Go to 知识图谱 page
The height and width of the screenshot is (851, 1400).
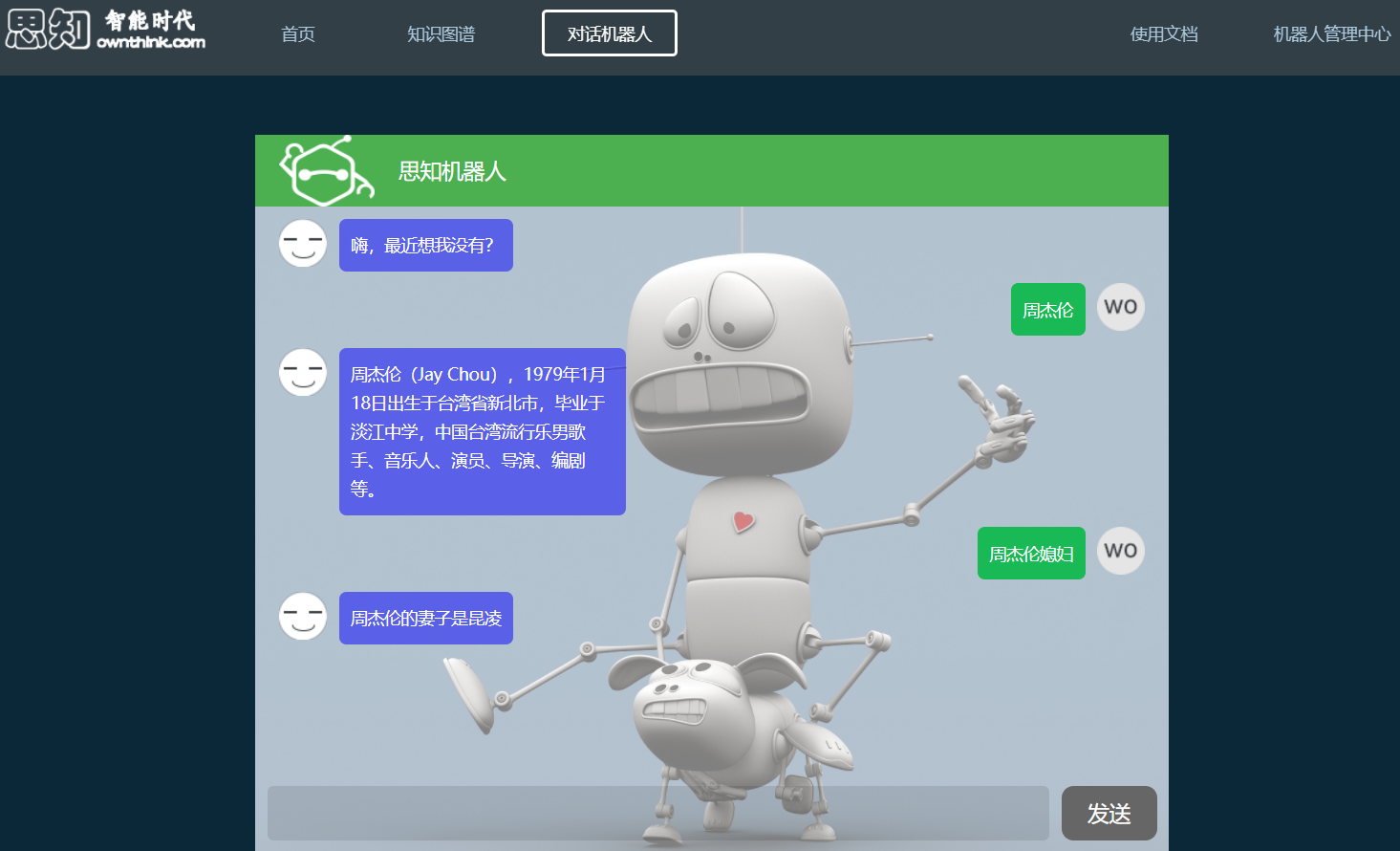441,34
